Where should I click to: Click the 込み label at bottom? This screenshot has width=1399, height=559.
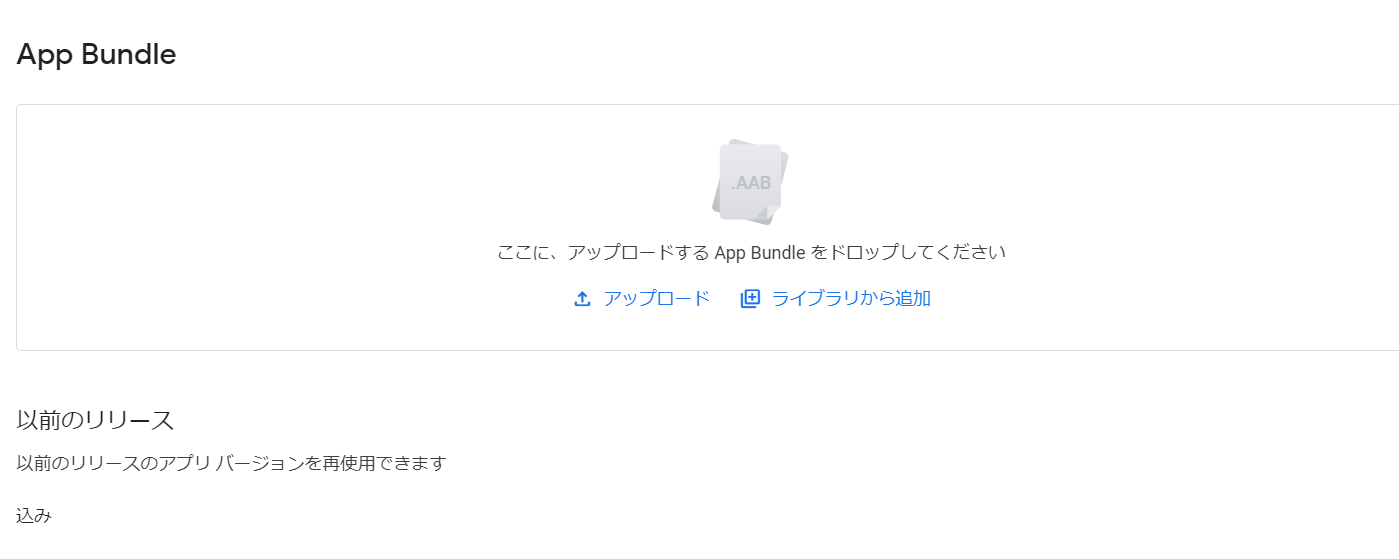[34, 516]
